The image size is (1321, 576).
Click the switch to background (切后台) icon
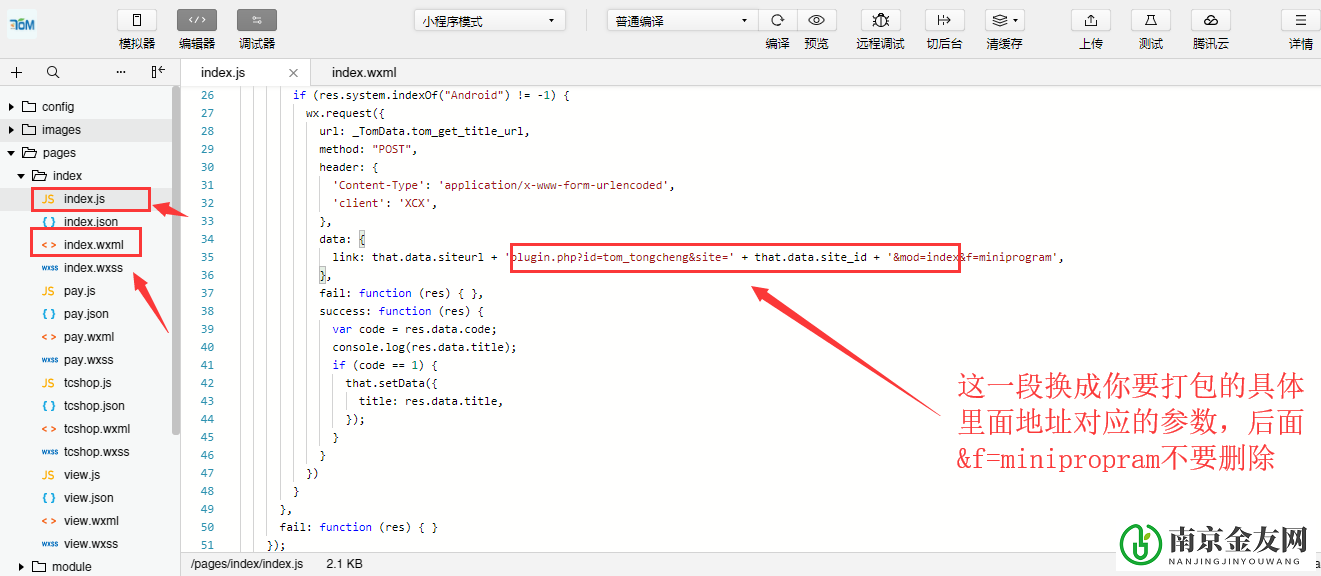click(944, 21)
